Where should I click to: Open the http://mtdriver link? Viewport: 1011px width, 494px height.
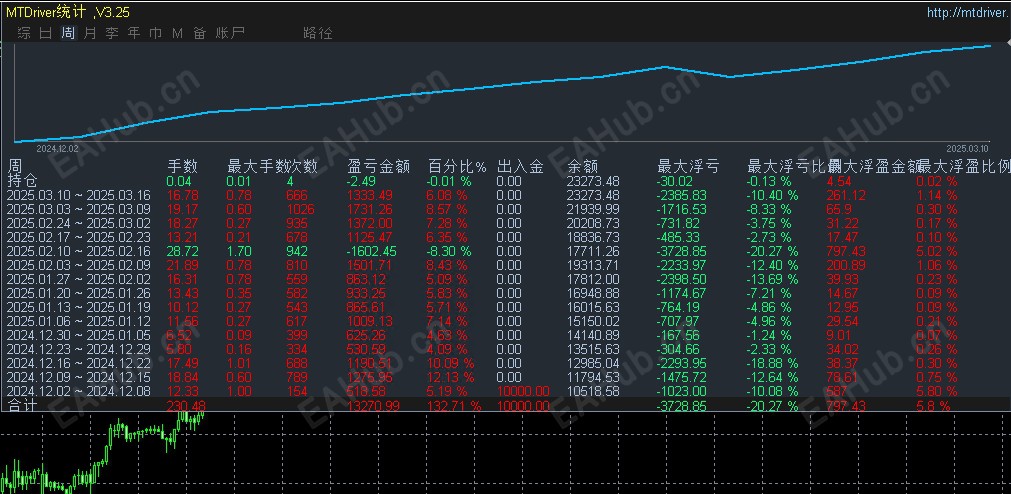[x=968, y=12]
